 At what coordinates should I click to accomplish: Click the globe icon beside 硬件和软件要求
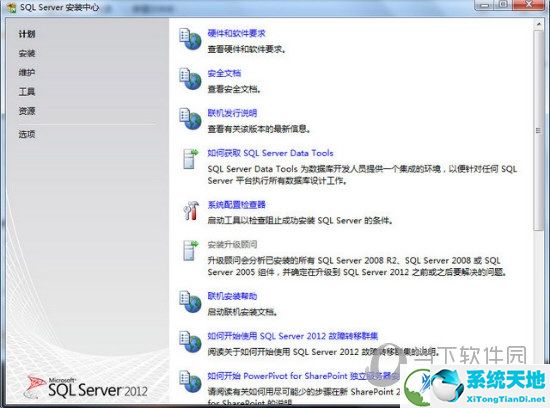point(190,39)
